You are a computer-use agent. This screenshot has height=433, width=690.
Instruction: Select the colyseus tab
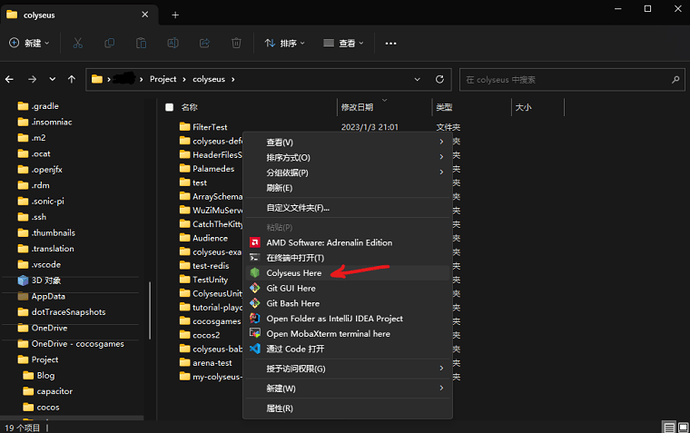tap(79, 15)
